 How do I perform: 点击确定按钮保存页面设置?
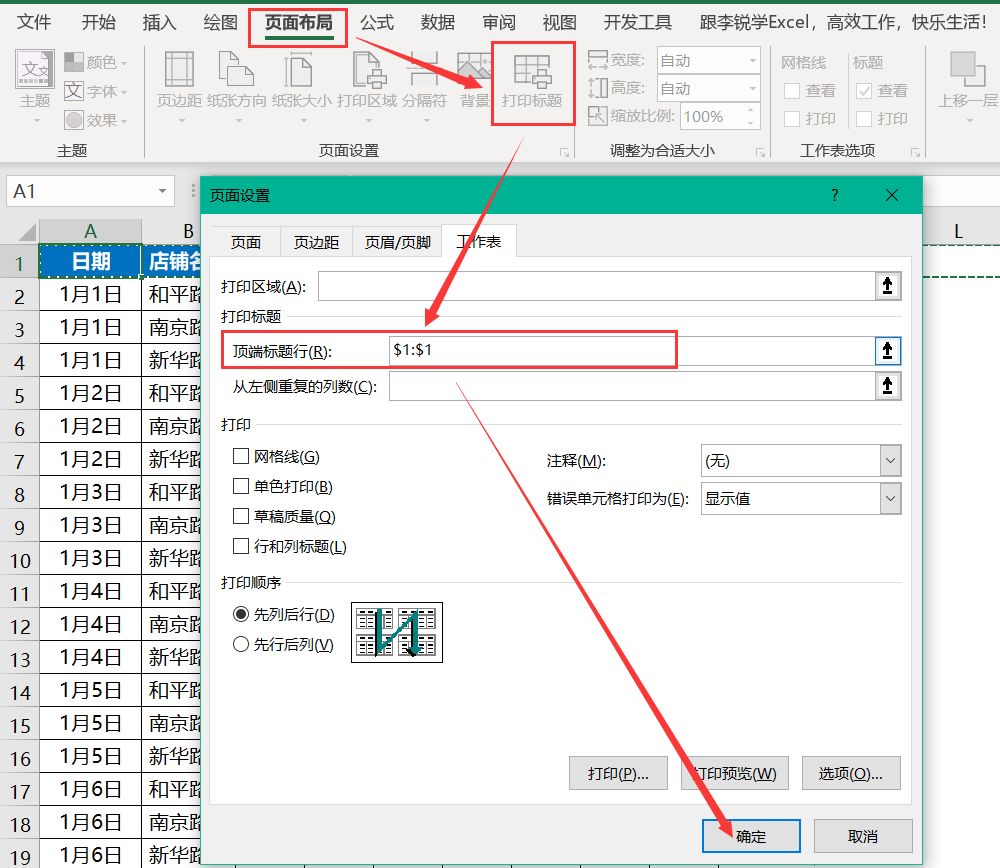[x=751, y=835]
